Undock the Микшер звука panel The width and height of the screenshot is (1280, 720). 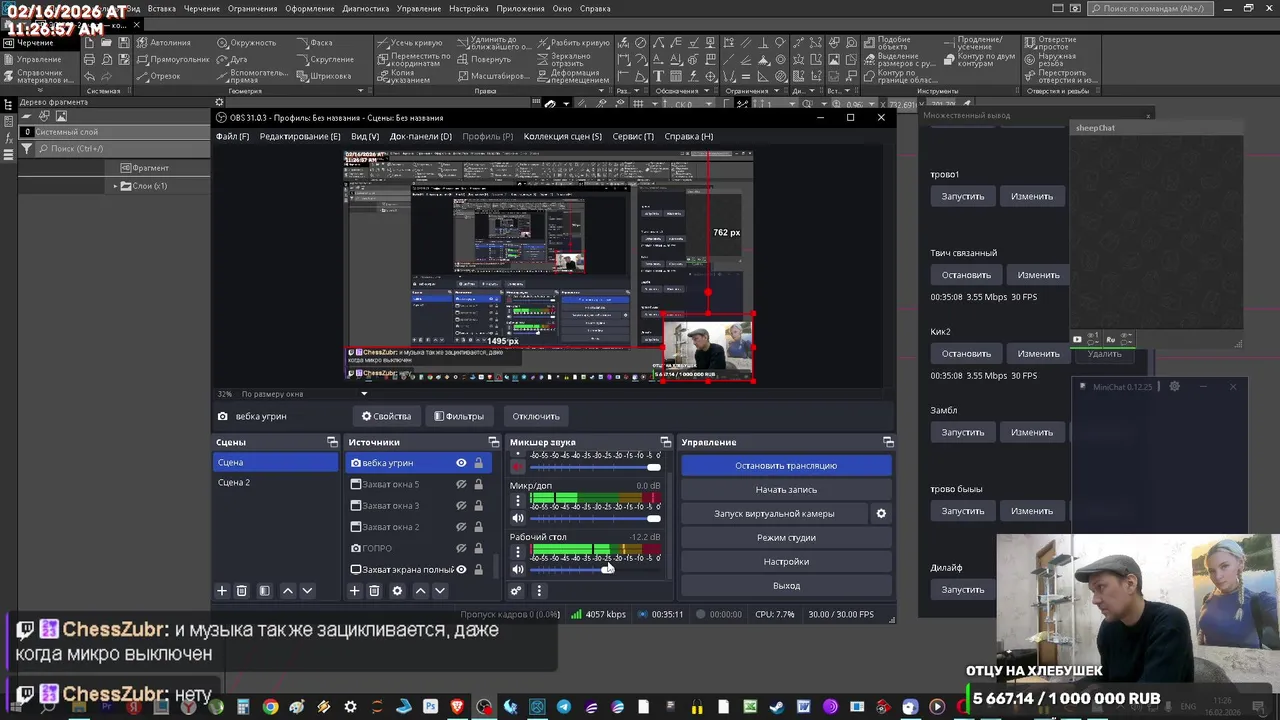[665, 442]
